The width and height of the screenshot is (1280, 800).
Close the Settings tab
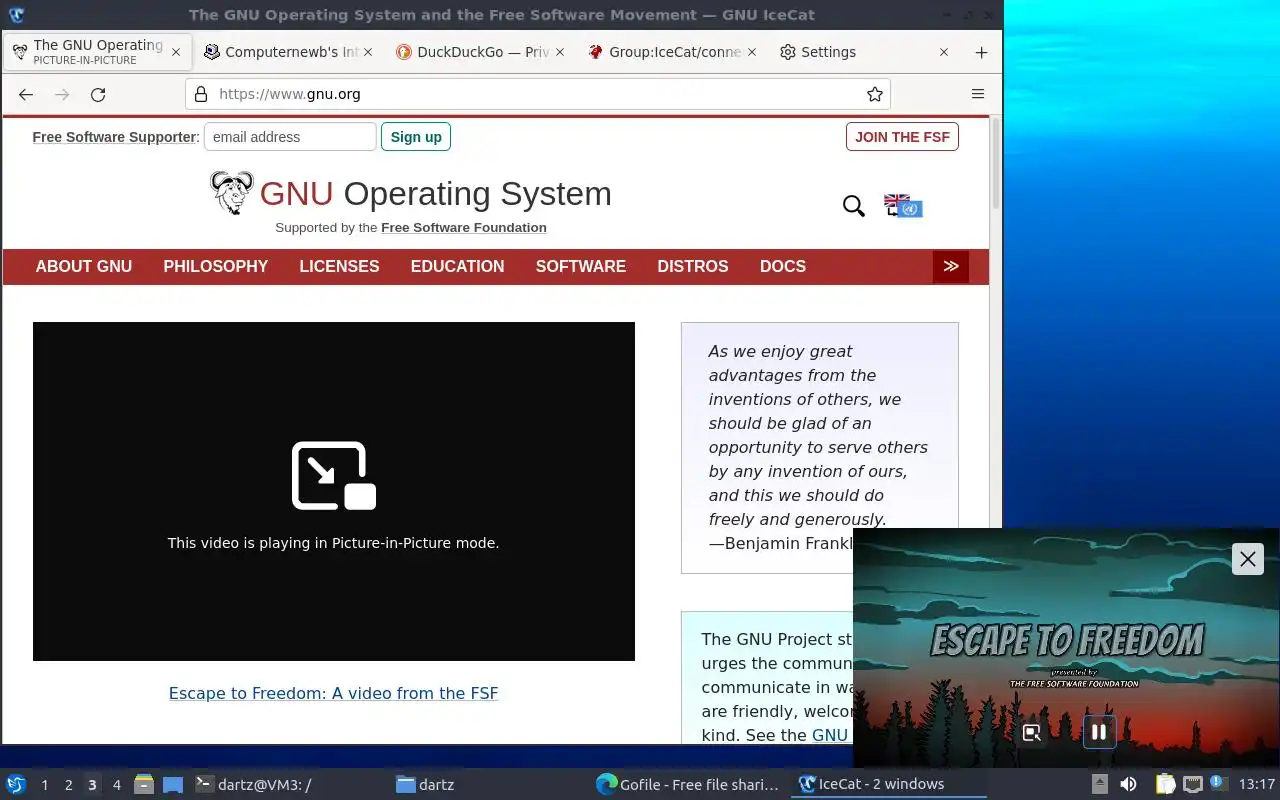(944, 52)
